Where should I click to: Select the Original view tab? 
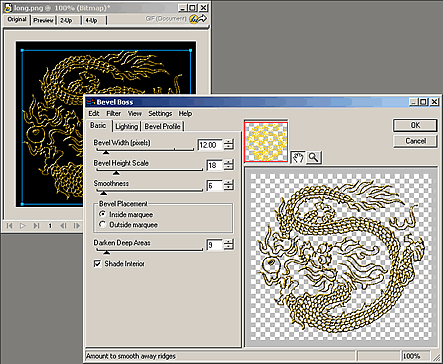tap(17, 19)
